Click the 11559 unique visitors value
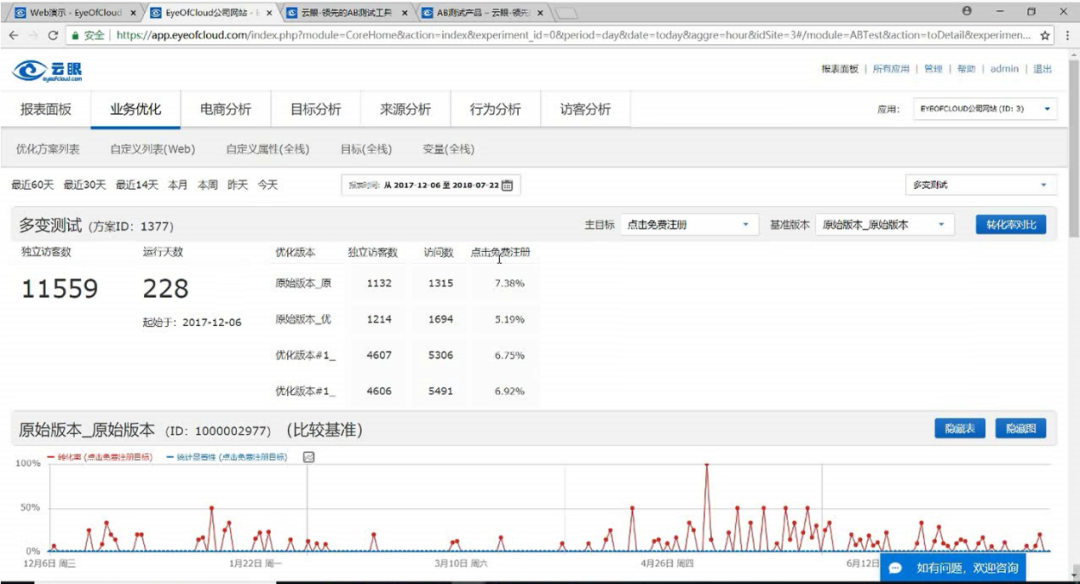 coord(60,289)
